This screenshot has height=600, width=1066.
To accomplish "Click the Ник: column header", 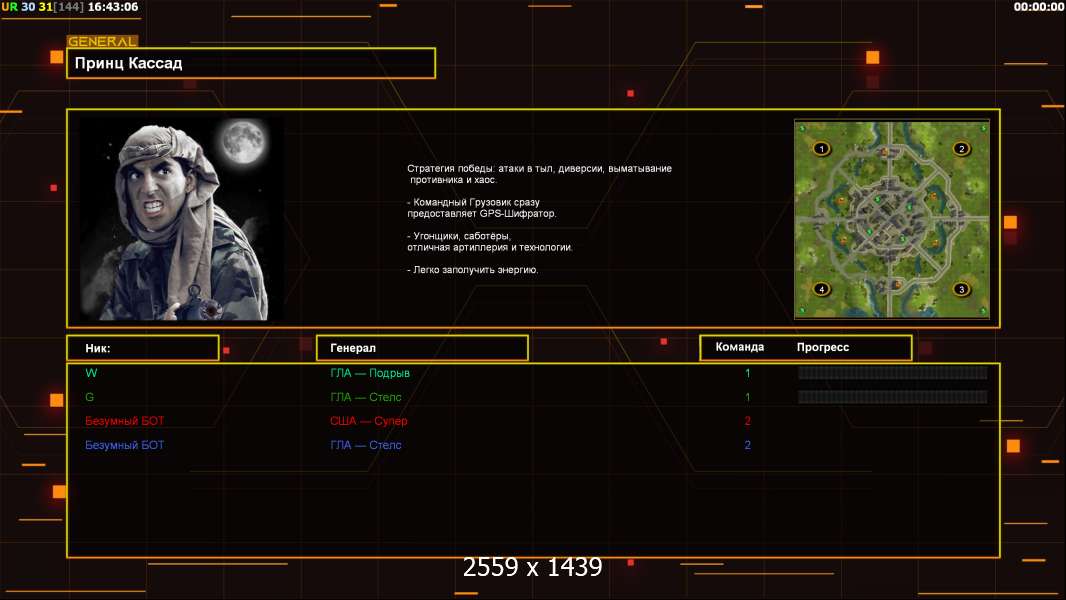I will [x=143, y=348].
